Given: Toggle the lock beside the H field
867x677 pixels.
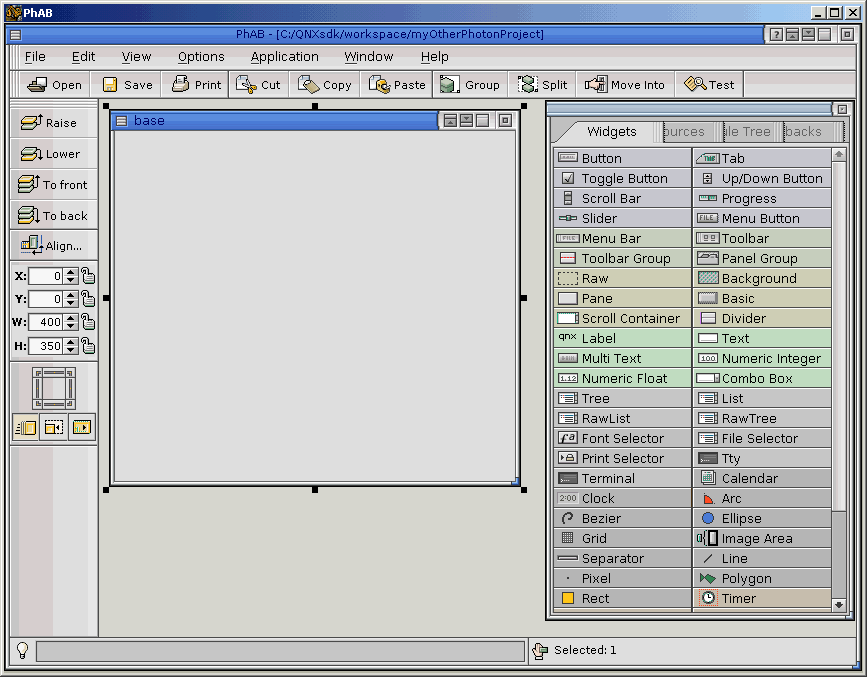Looking at the screenshot, I should click(88, 346).
